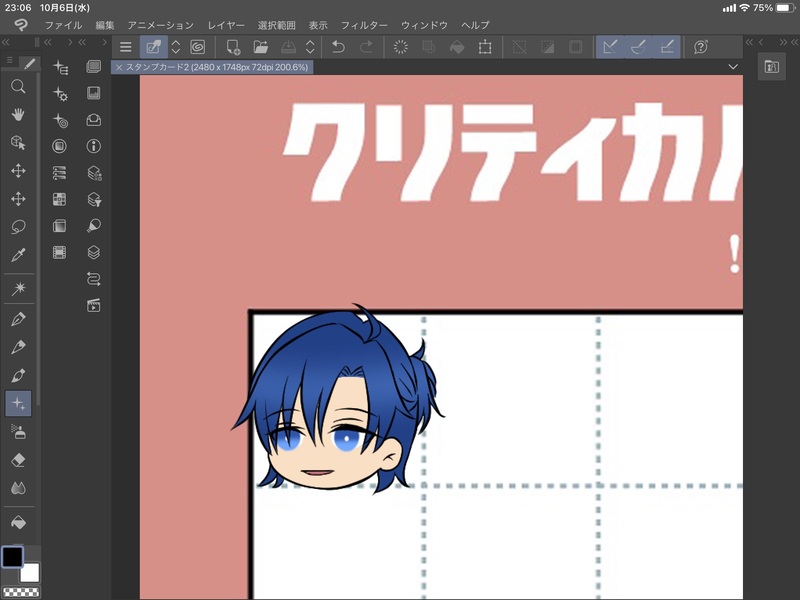The height and width of the screenshot is (600, 800).
Task: Open the ファイル menu
Action: click(63, 25)
